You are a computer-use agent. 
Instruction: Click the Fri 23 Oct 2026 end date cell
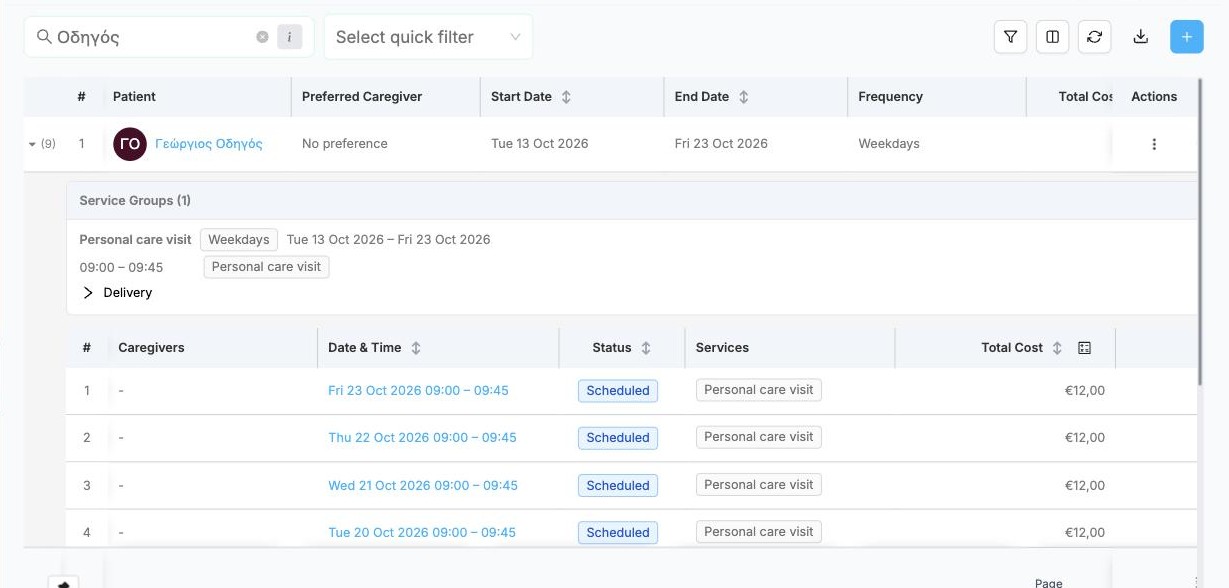click(x=721, y=144)
